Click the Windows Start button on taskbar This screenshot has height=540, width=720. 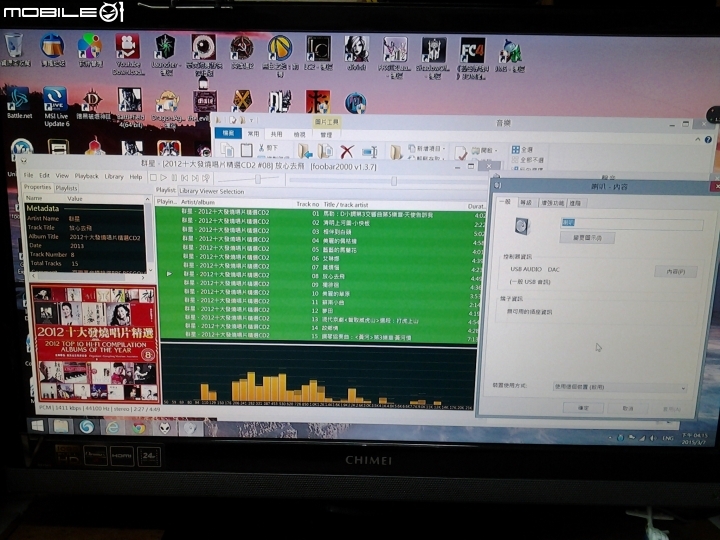coord(37,426)
